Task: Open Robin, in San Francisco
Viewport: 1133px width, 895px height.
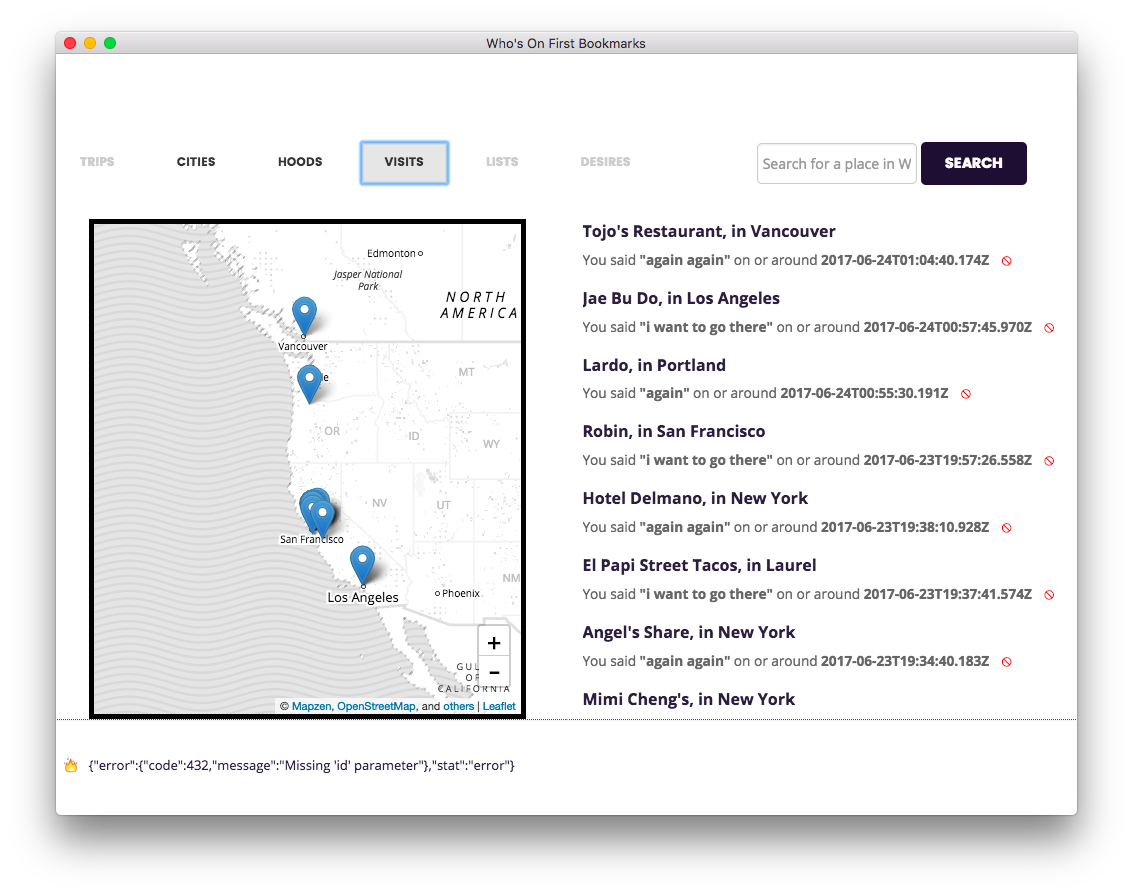Action: [673, 431]
